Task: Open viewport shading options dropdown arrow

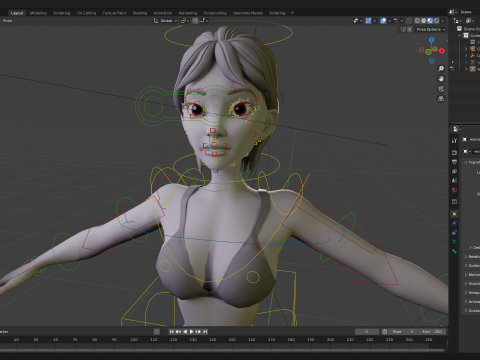Action: tap(443, 21)
